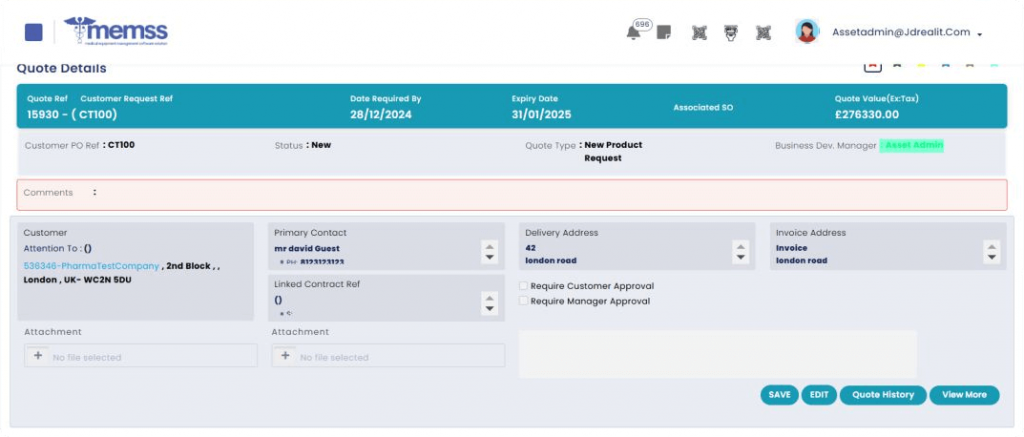The width and height of the screenshot is (1024, 437).
Task: Click the View More button
Action: (x=964, y=395)
